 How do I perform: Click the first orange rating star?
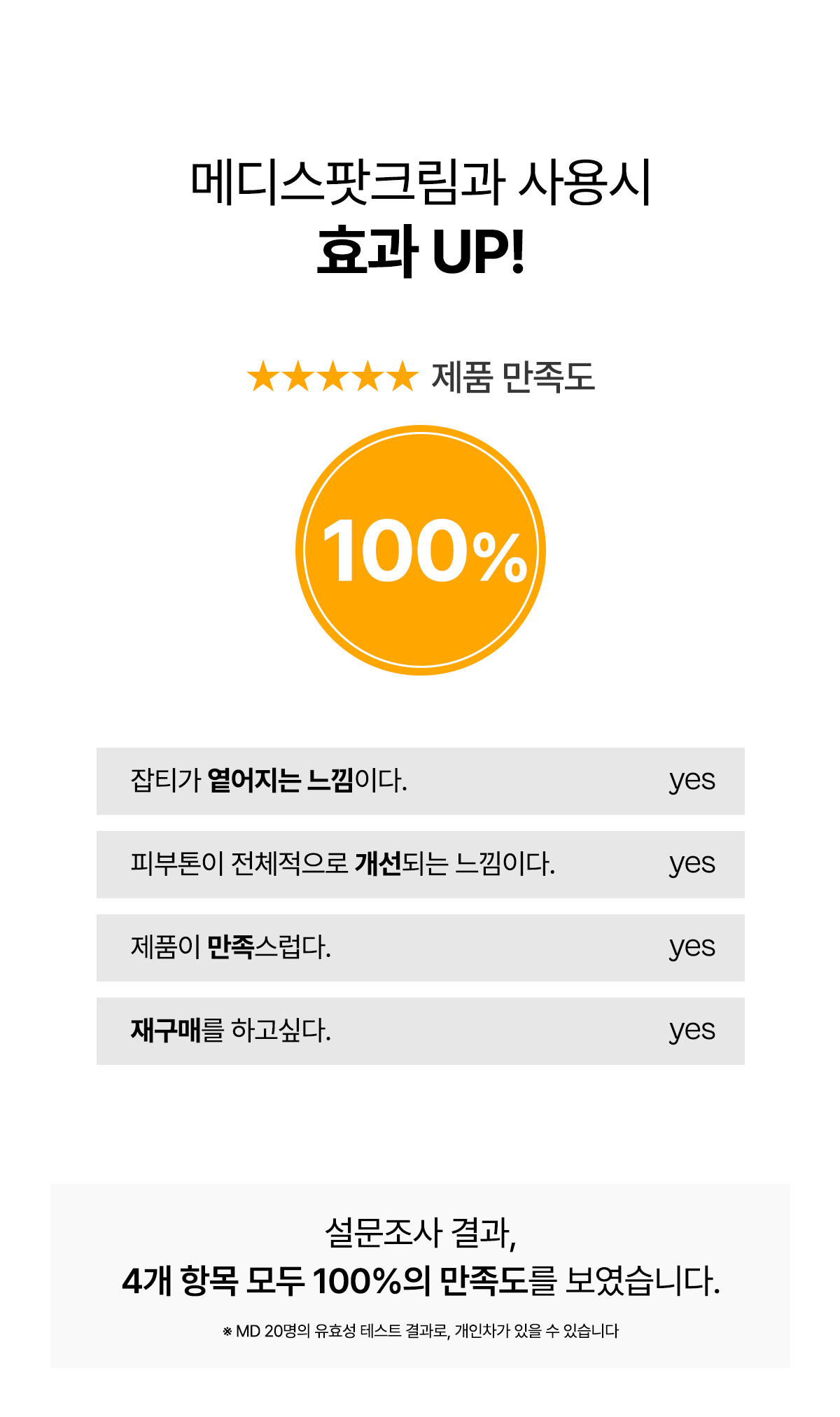click(x=263, y=377)
